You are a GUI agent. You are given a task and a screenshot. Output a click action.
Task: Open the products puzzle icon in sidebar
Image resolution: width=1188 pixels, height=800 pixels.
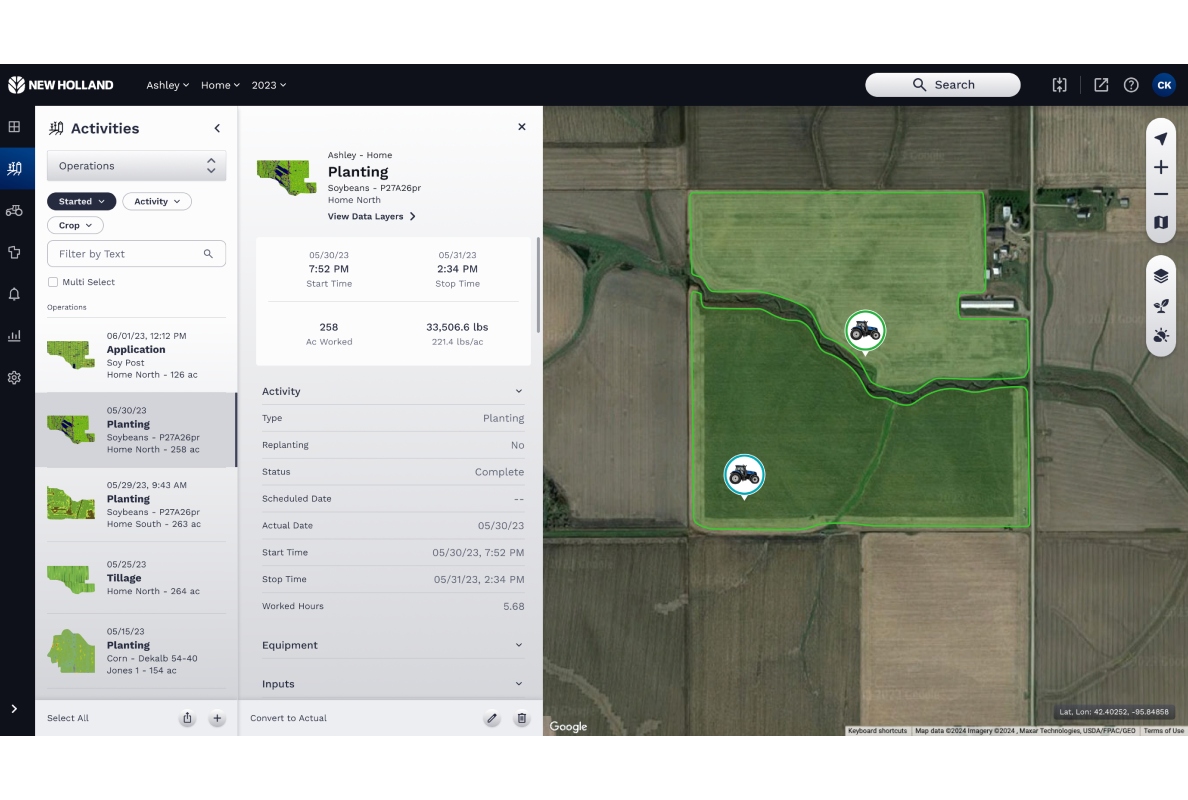[x=14, y=252]
